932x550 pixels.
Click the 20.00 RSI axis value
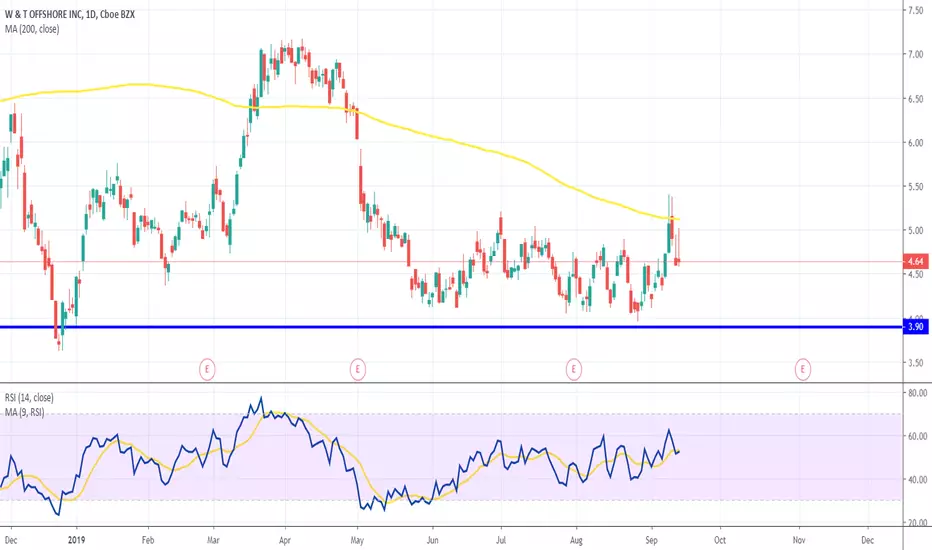(x=918, y=523)
